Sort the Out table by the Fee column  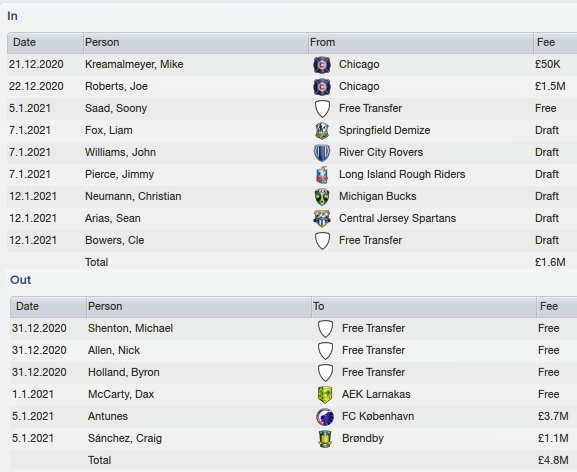pyautogui.click(x=557, y=307)
